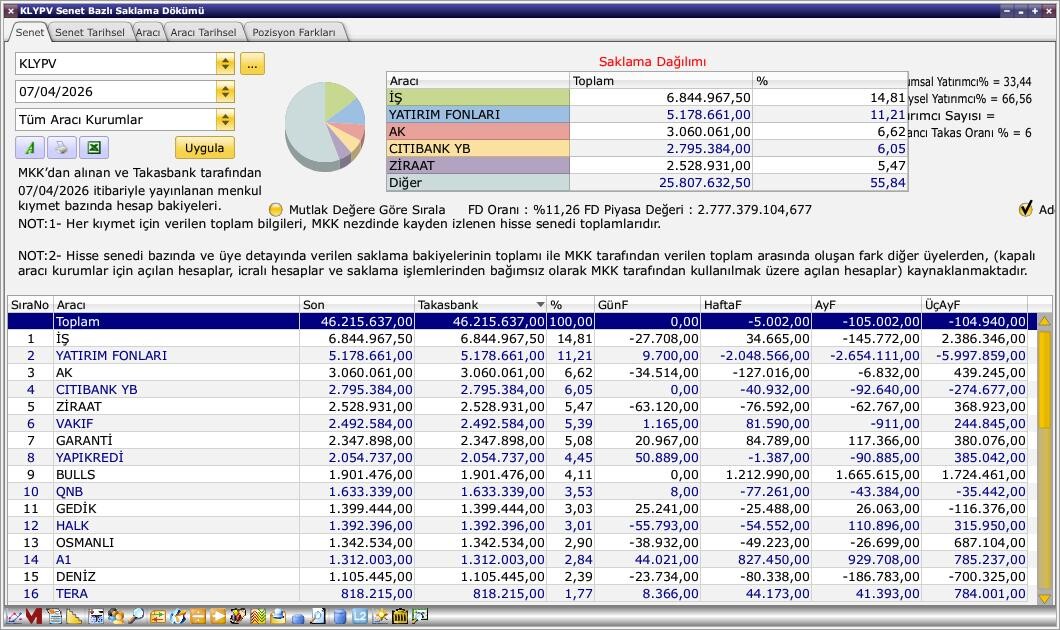The height and width of the screenshot is (630, 1060).
Task: Click the L2 icon in bottom toolbar
Action: (359, 617)
